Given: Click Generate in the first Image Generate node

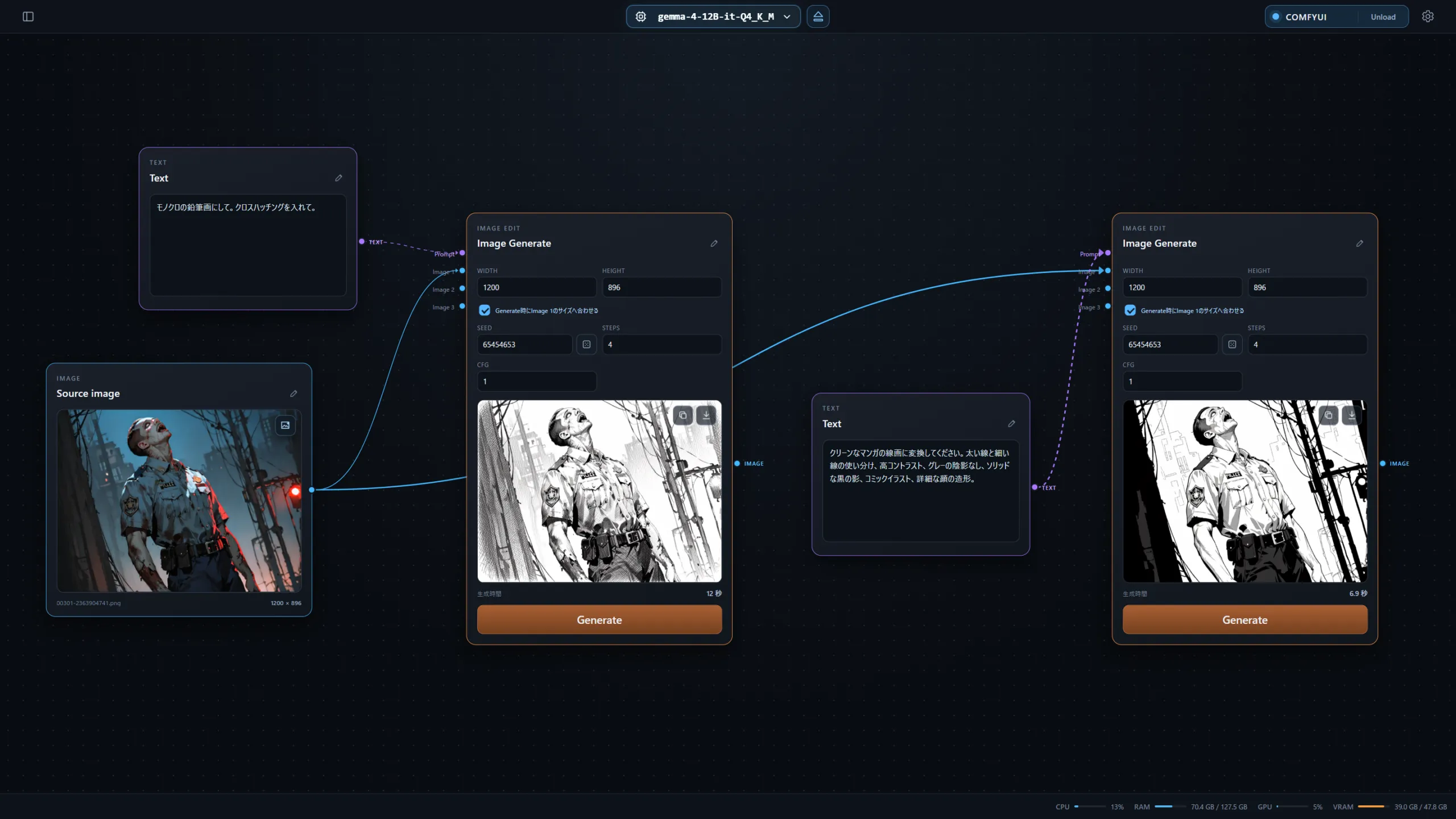Looking at the screenshot, I should 599,620.
